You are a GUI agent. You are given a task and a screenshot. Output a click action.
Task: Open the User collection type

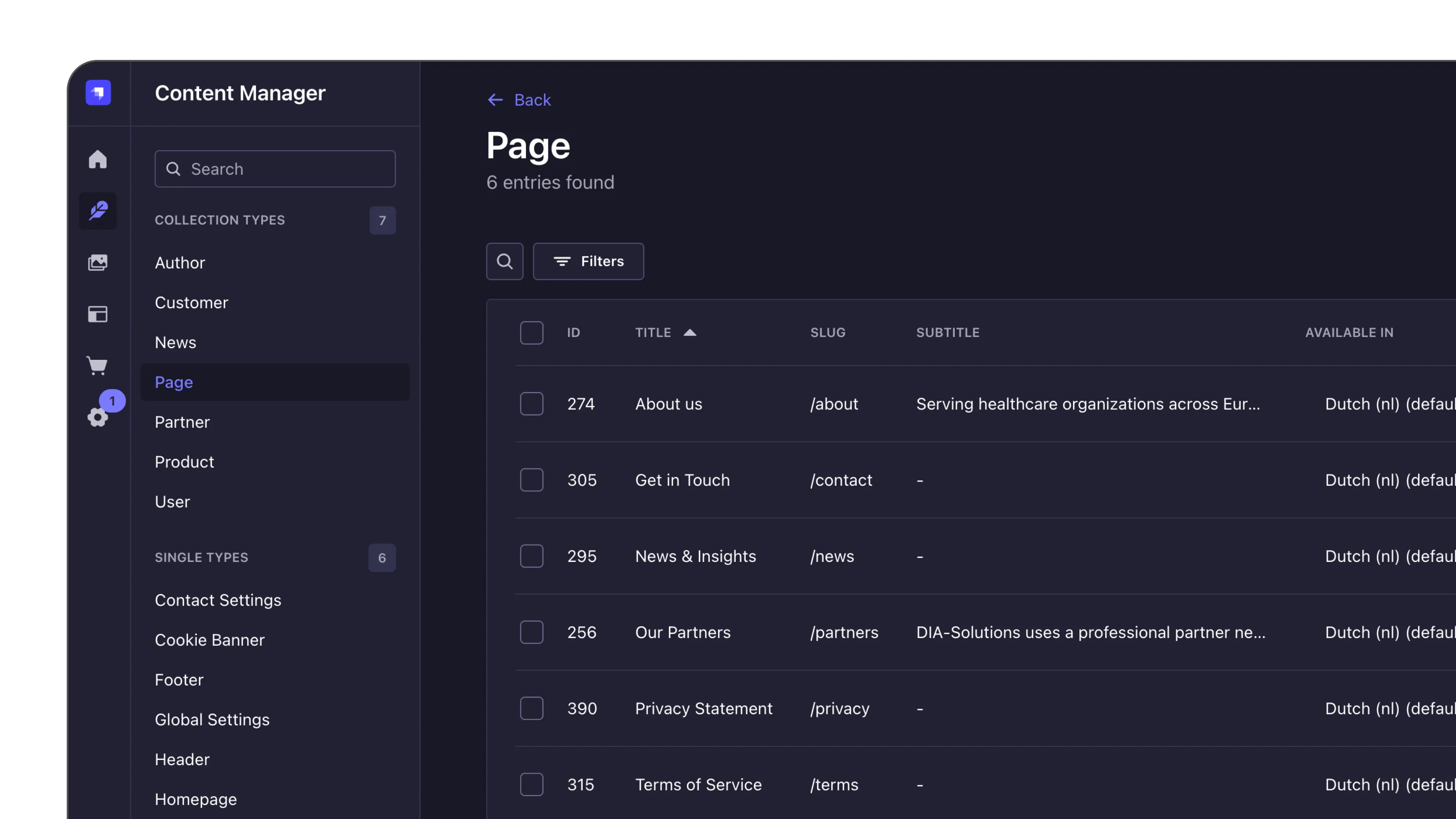pos(173,502)
